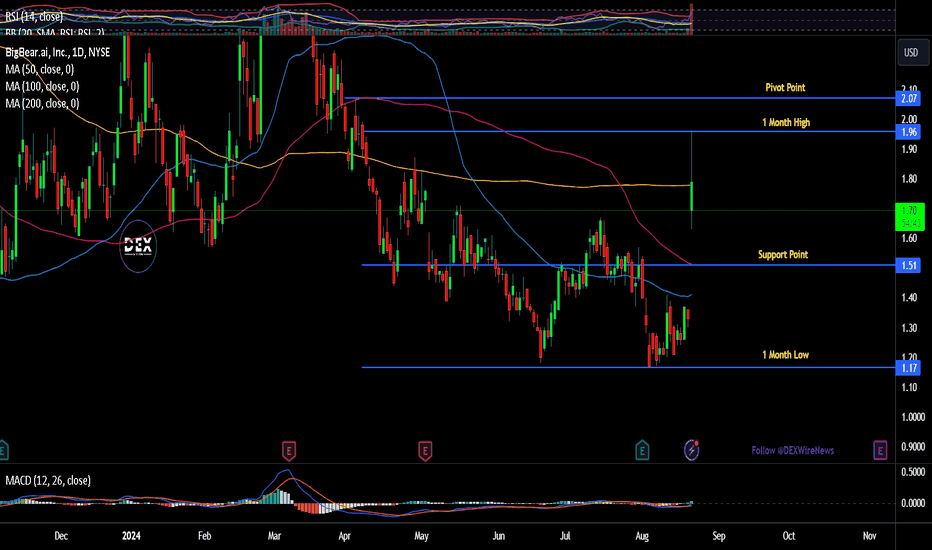Click the green earnings E marker at far left
This screenshot has height=550, width=932.
[x=3, y=450]
